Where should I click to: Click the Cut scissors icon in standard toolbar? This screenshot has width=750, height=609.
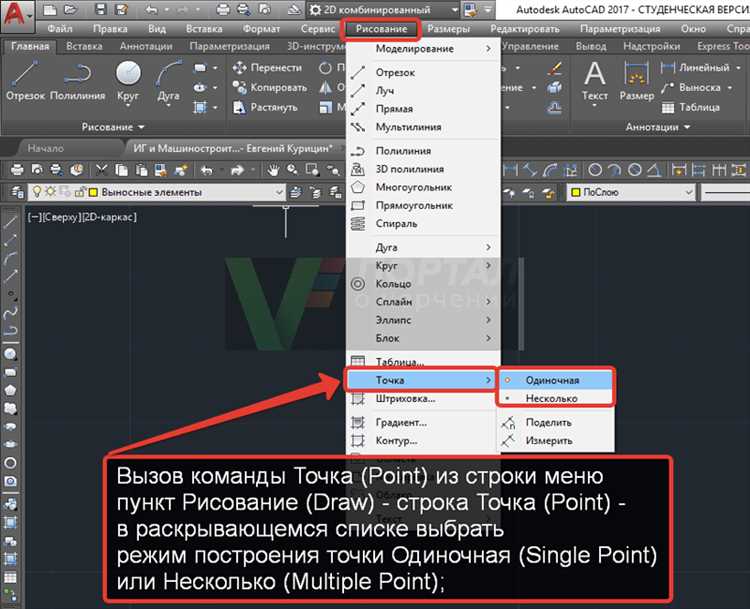[101, 170]
